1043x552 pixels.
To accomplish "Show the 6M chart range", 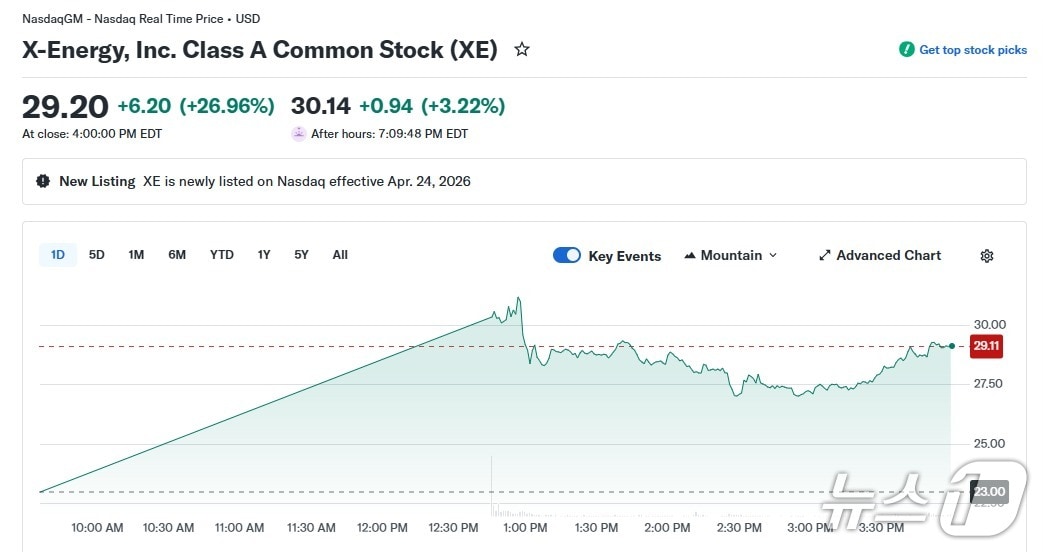I will pos(177,255).
